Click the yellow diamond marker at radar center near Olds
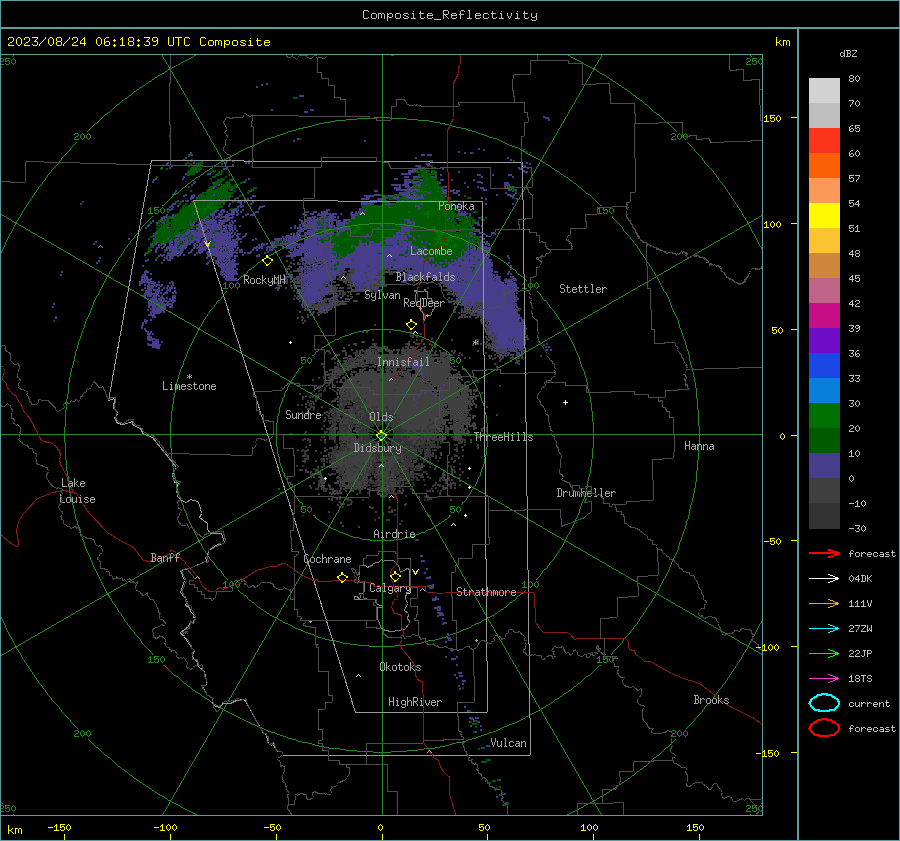Screen dimensions: 900x841 (x=381, y=436)
